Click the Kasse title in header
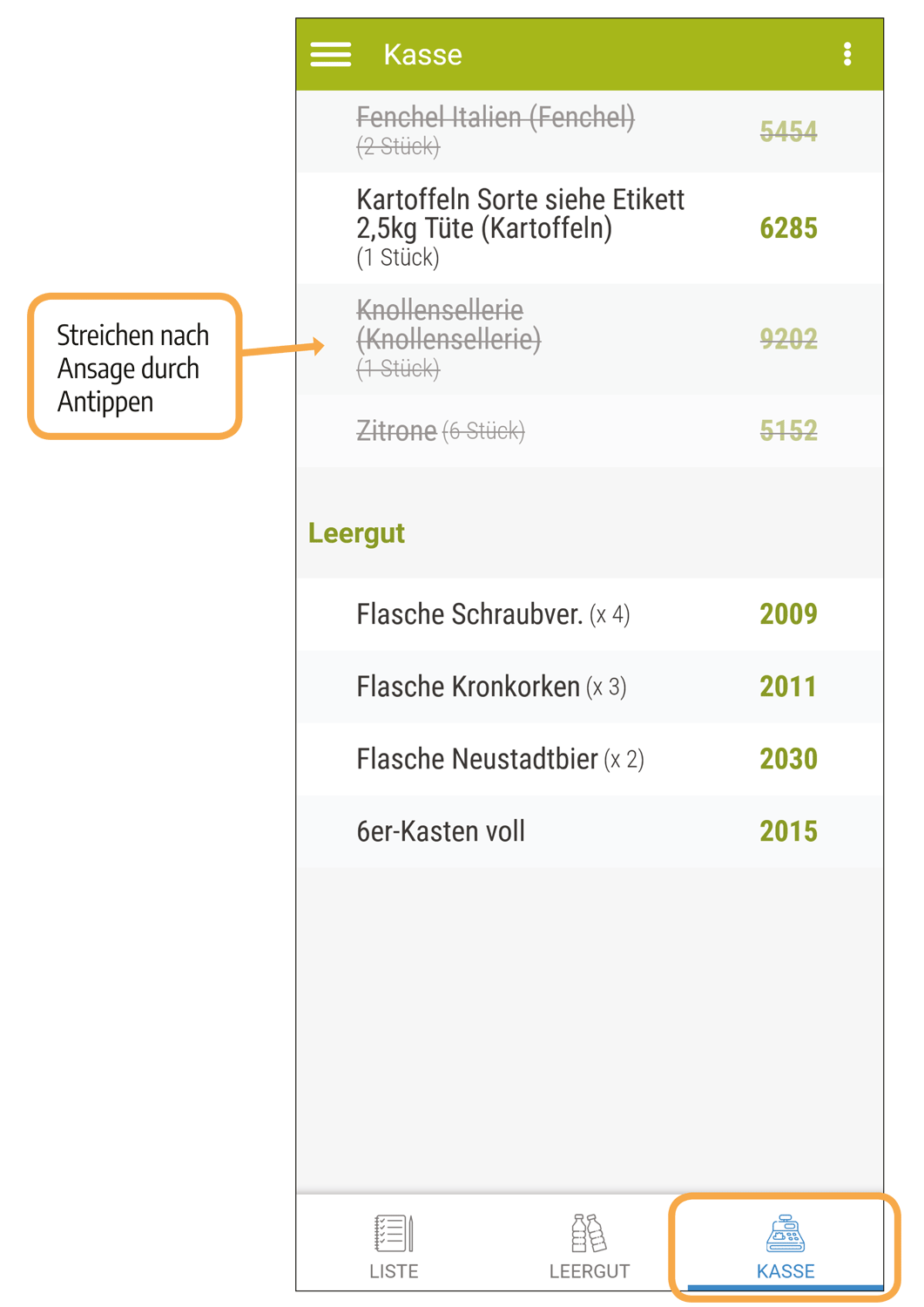Viewport: 924px width, 1307px height. pos(422,55)
